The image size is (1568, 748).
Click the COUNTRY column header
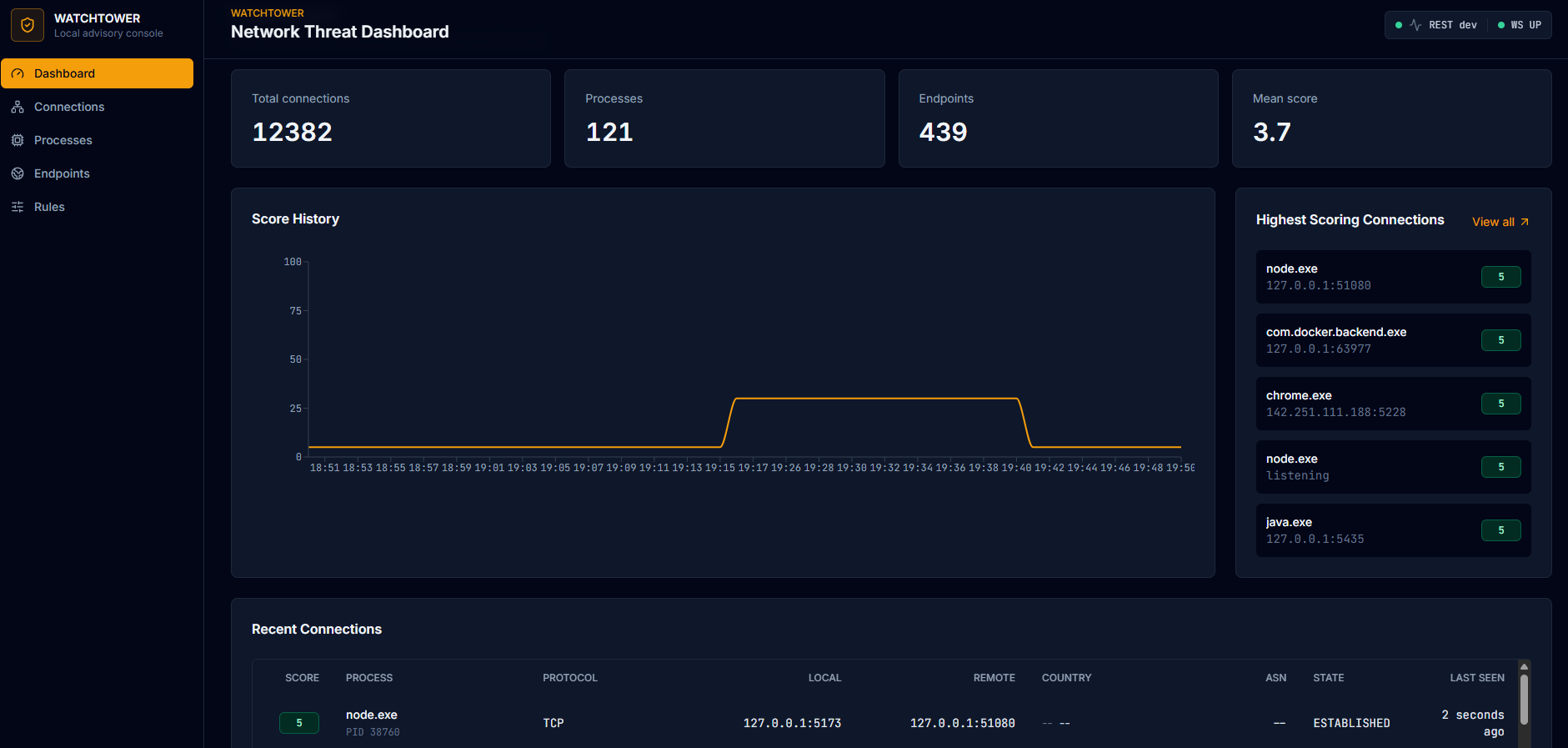tap(1066, 678)
